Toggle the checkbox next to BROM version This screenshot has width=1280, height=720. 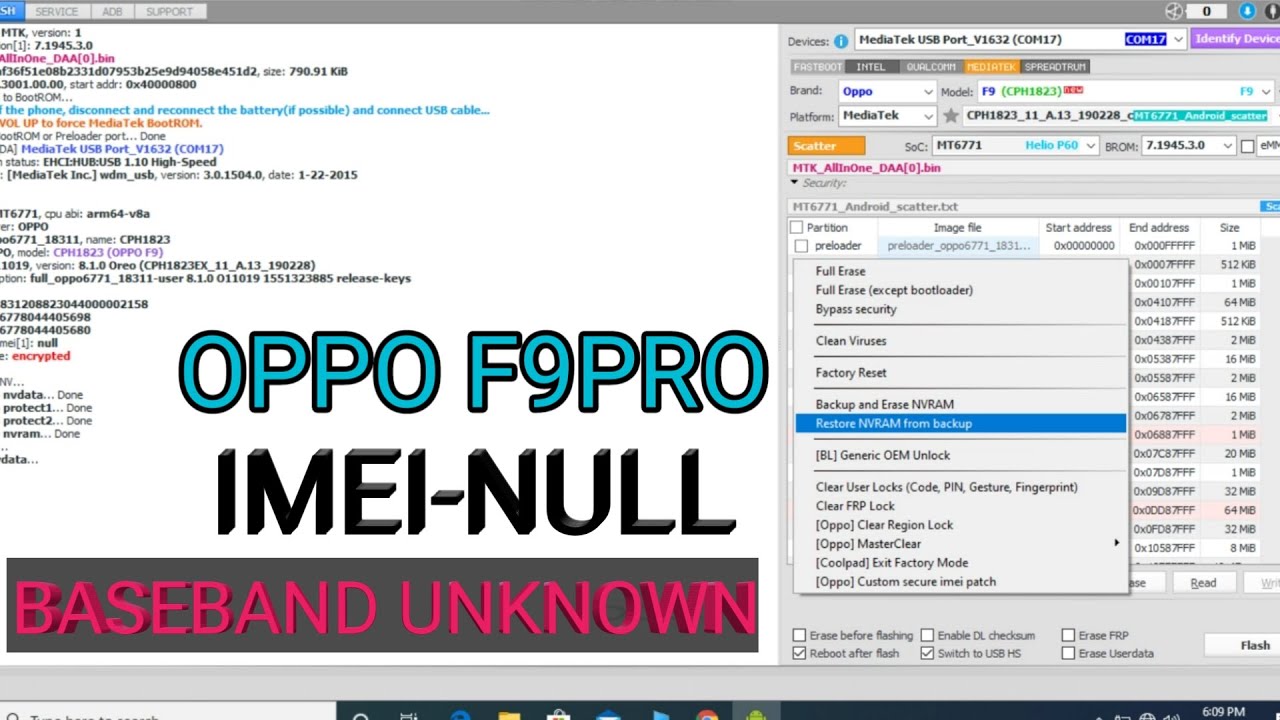pyautogui.click(x=1247, y=146)
